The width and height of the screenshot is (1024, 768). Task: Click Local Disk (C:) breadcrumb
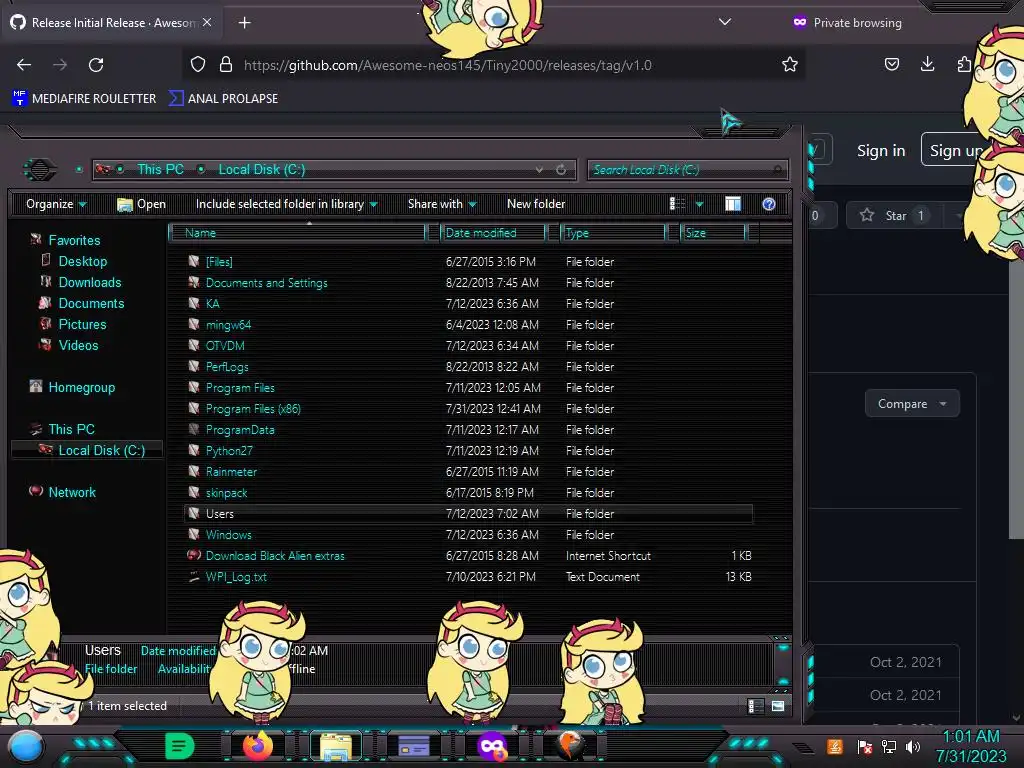point(261,169)
